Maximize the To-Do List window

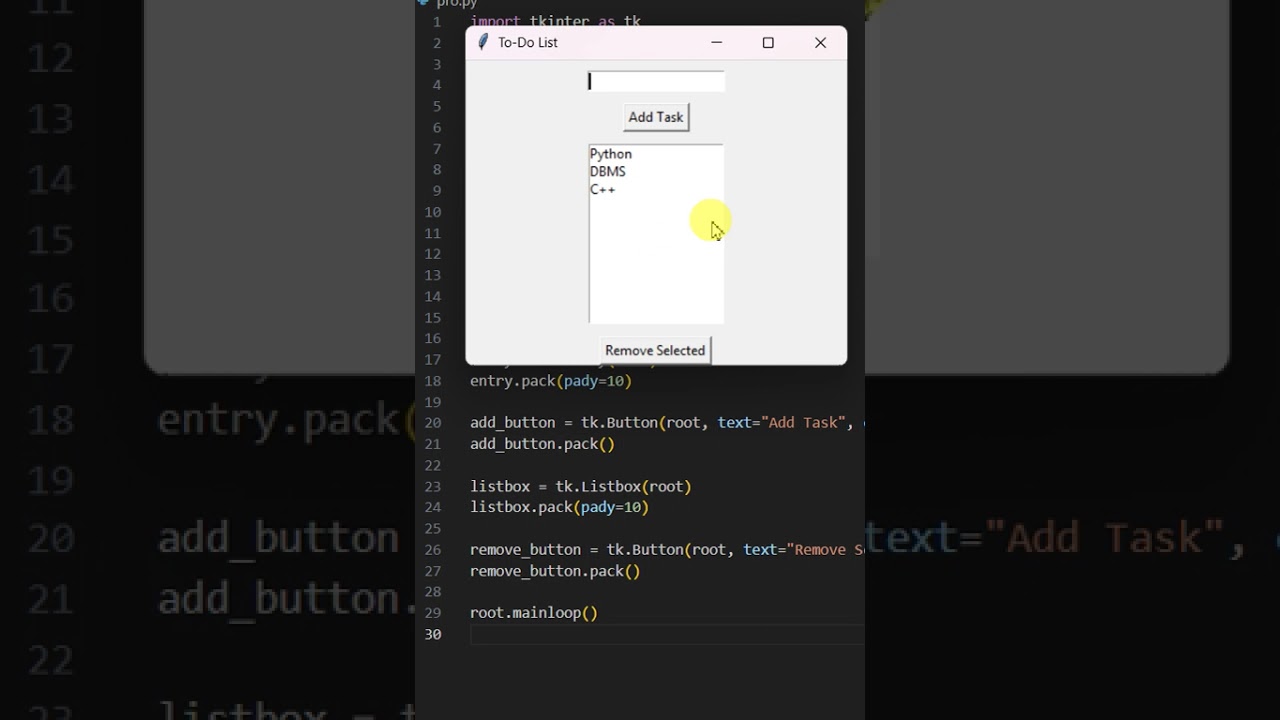click(x=768, y=43)
